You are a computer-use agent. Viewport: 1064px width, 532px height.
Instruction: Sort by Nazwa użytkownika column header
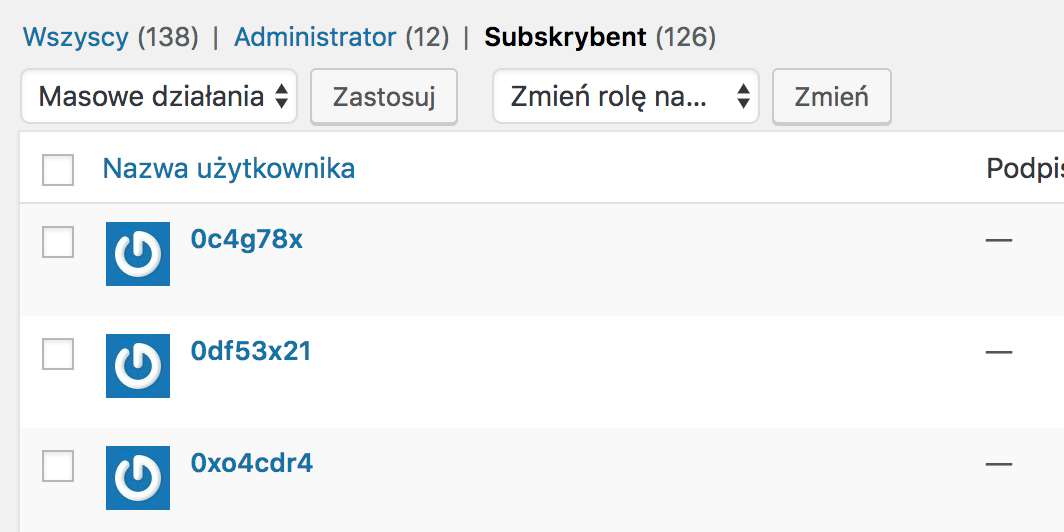coord(229,168)
